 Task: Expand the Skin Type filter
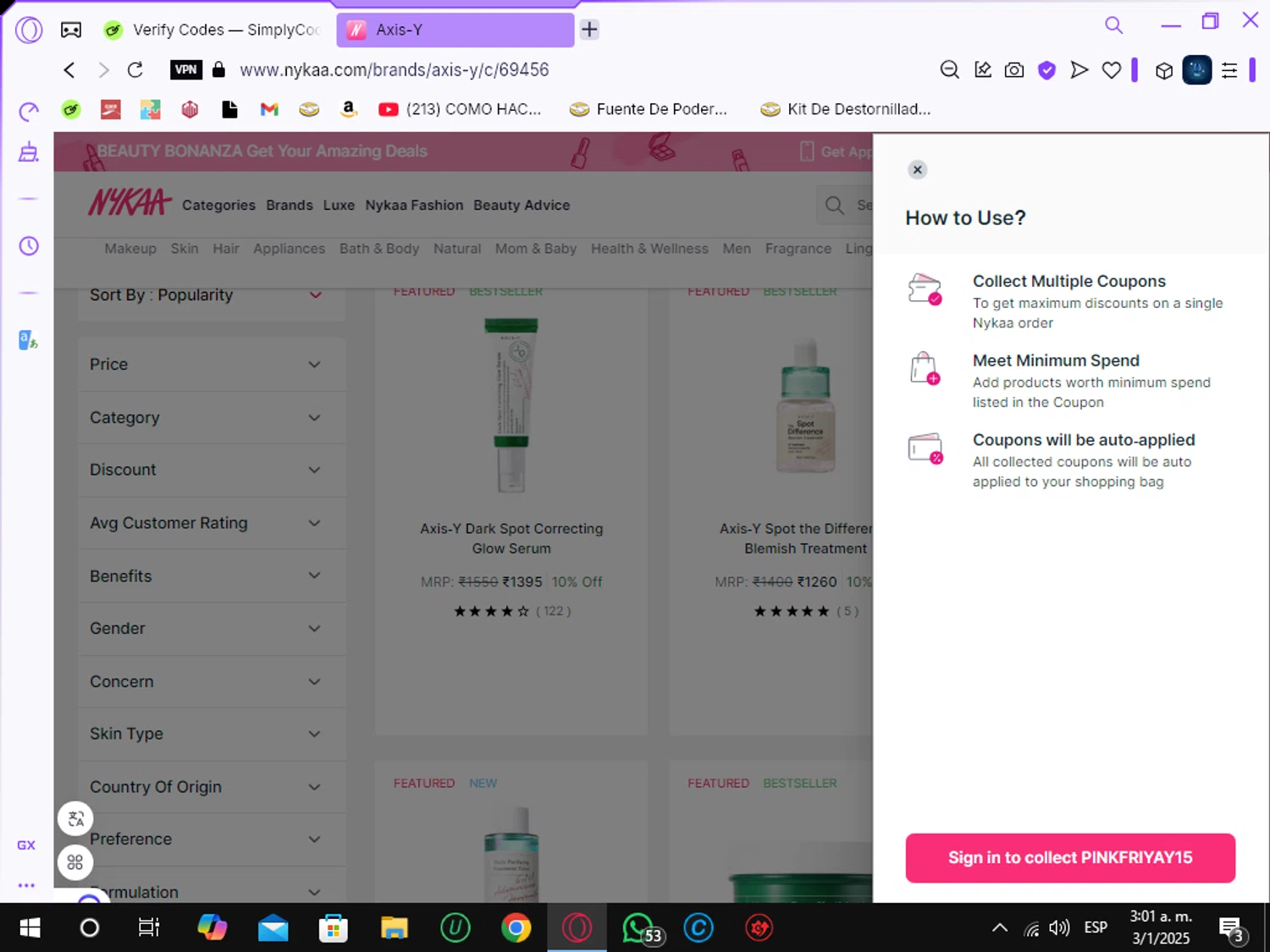click(212, 734)
